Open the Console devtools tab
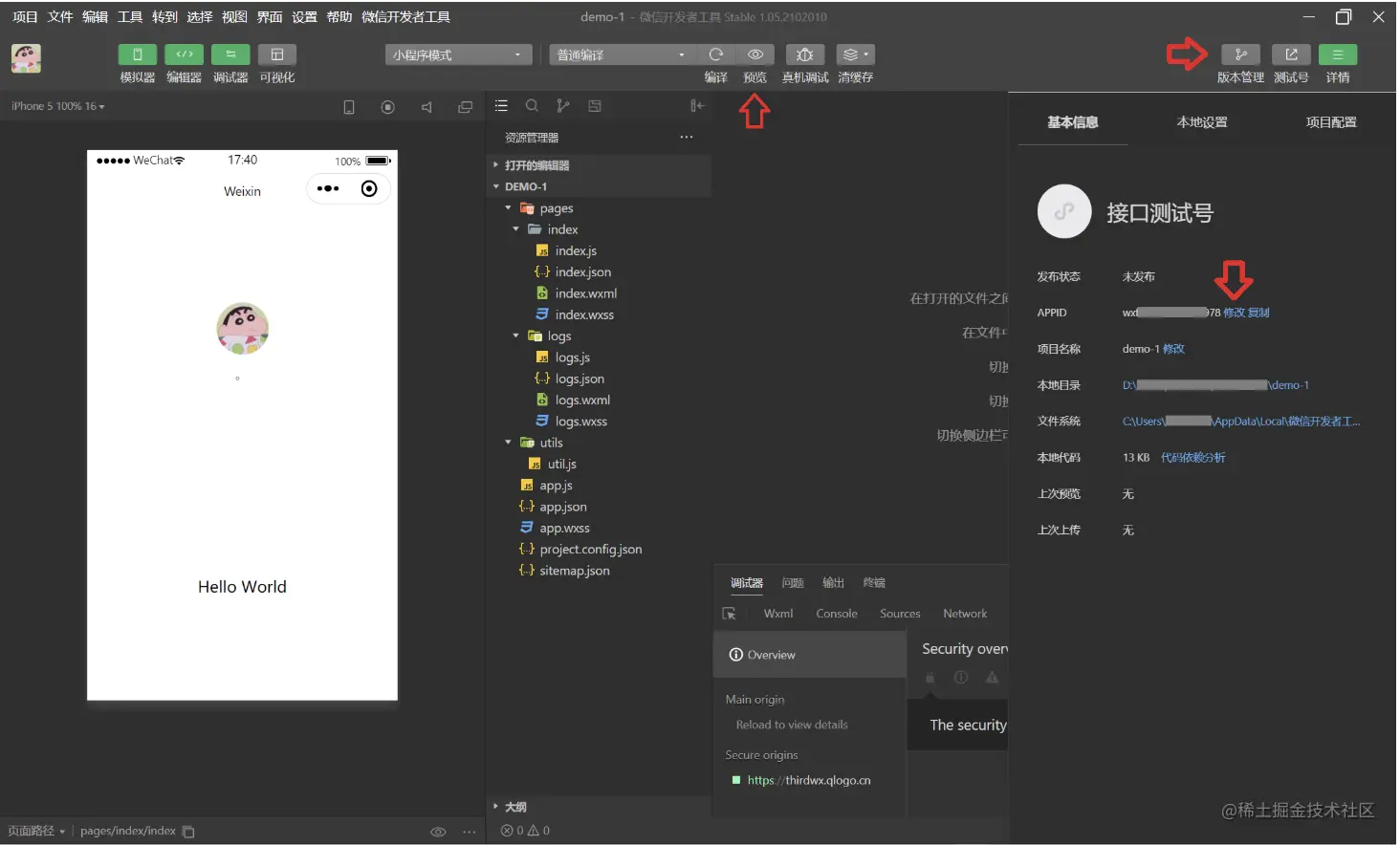This screenshot has height=845, width=1400. click(837, 614)
